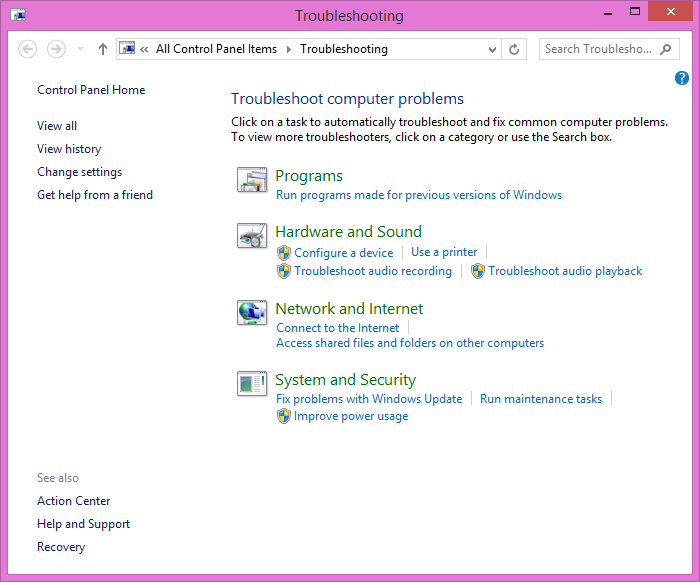Launch Run maintenance tasks
The image size is (700, 582).
[x=541, y=399]
